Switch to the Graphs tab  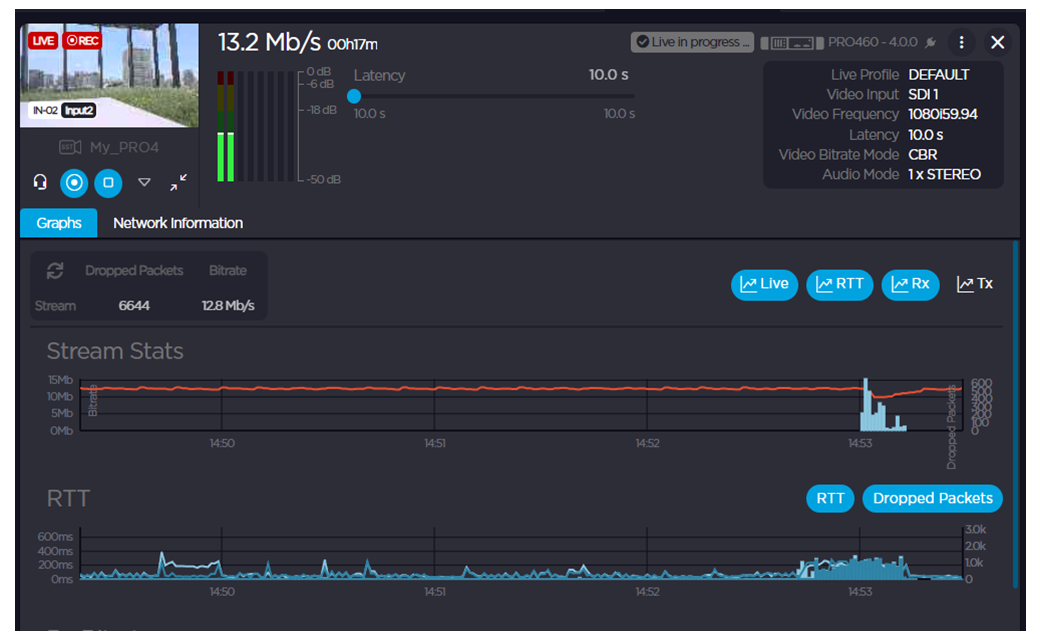[x=58, y=223]
